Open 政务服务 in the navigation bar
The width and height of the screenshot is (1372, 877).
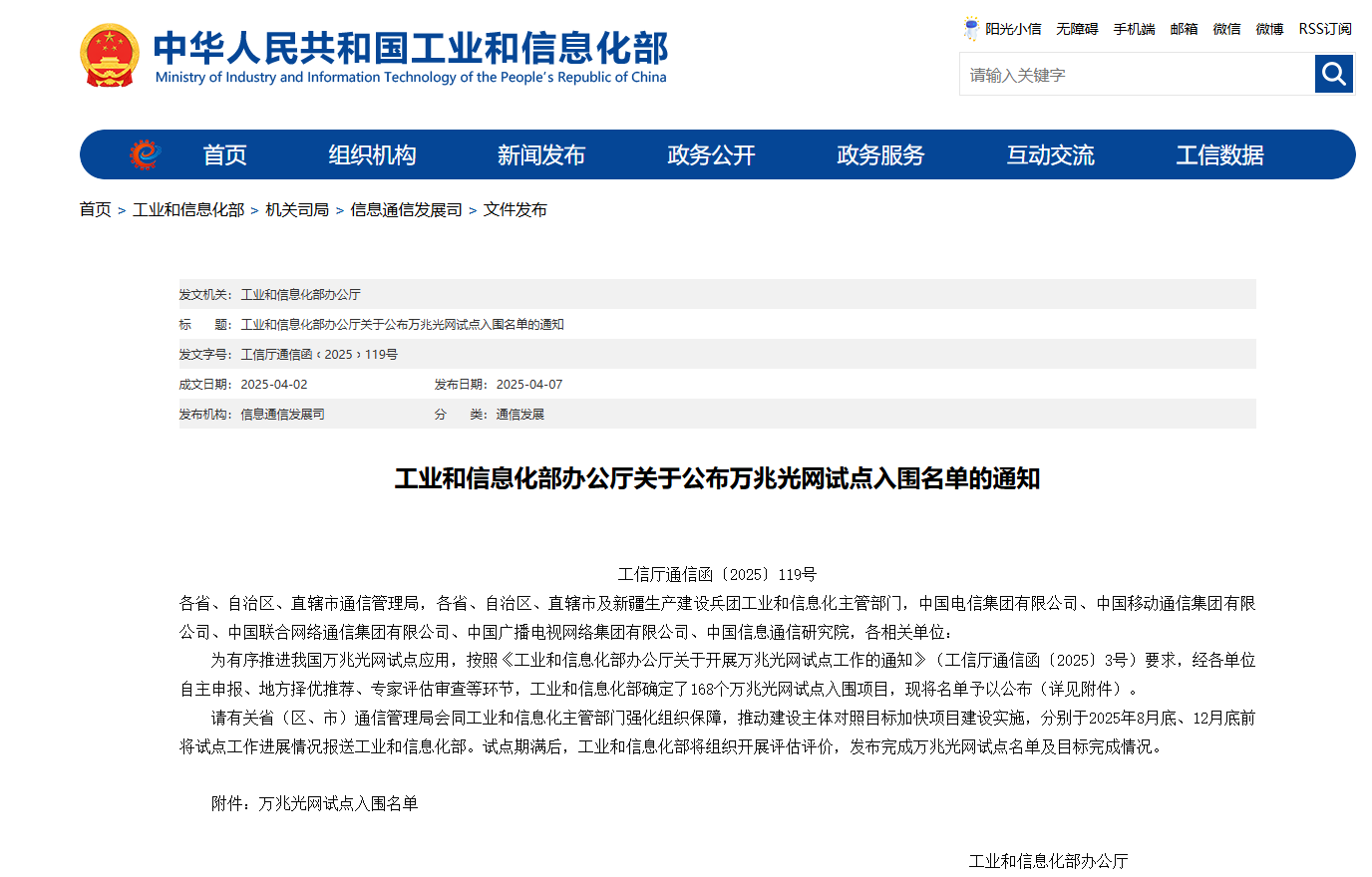[x=880, y=155]
